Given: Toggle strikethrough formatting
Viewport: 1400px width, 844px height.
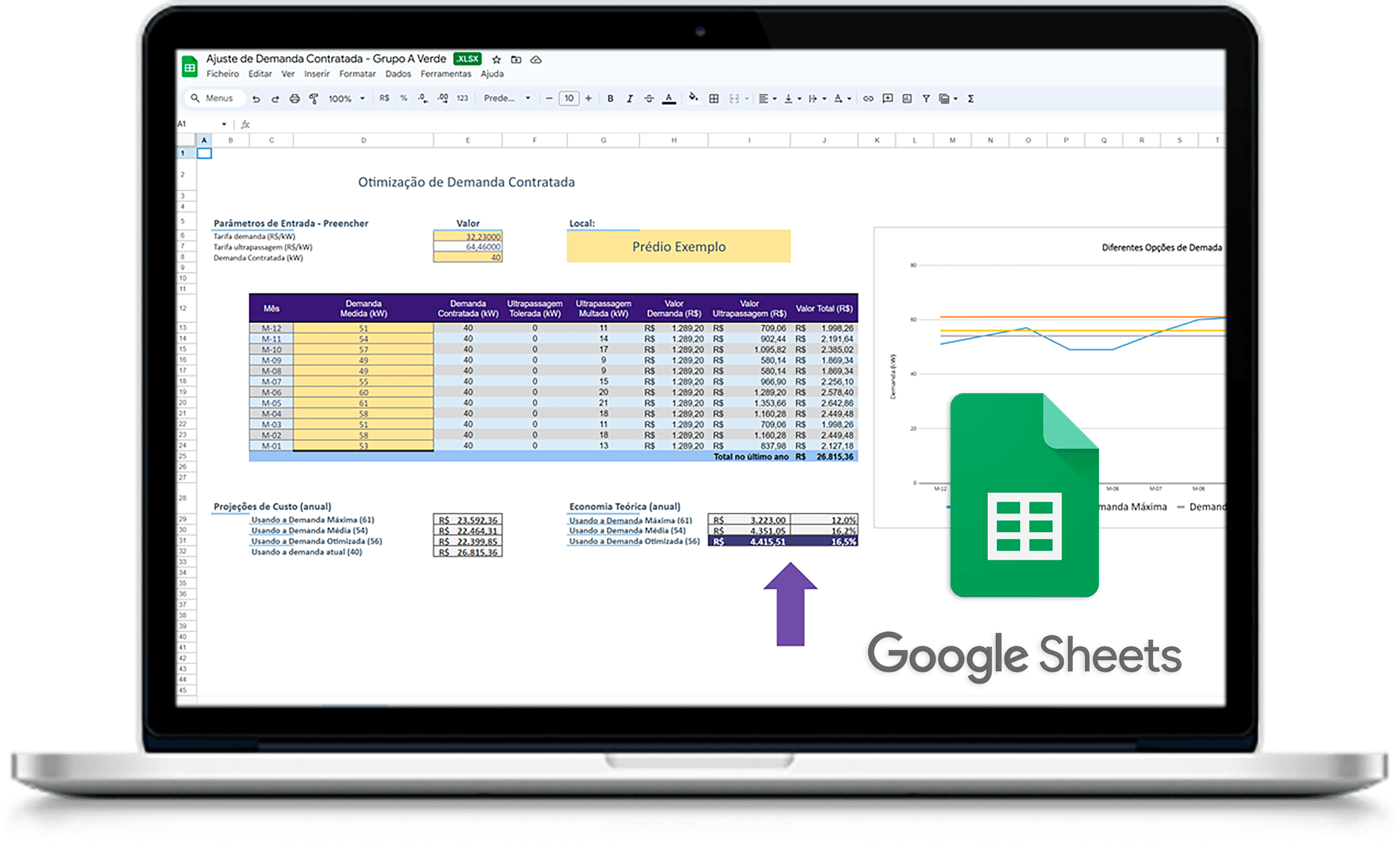Looking at the screenshot, I should (649, 99).
